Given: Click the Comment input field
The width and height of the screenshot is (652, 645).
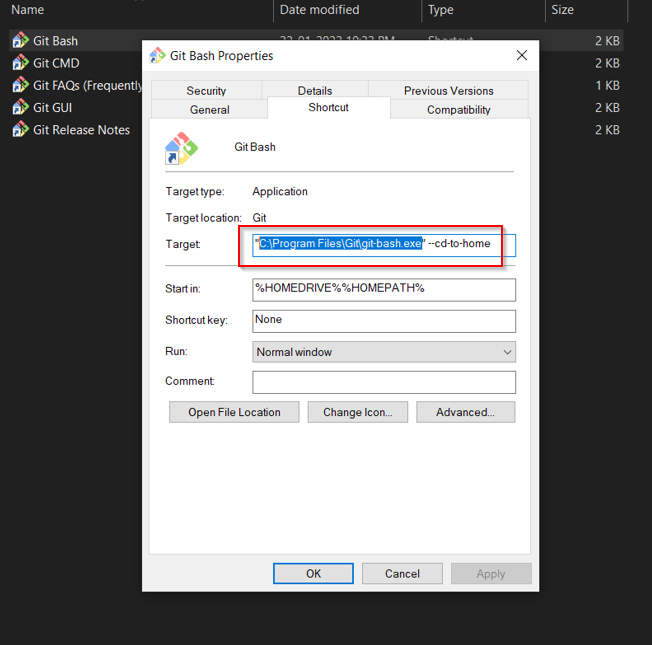Looking at the screenshot, I should tap(384, 382).
